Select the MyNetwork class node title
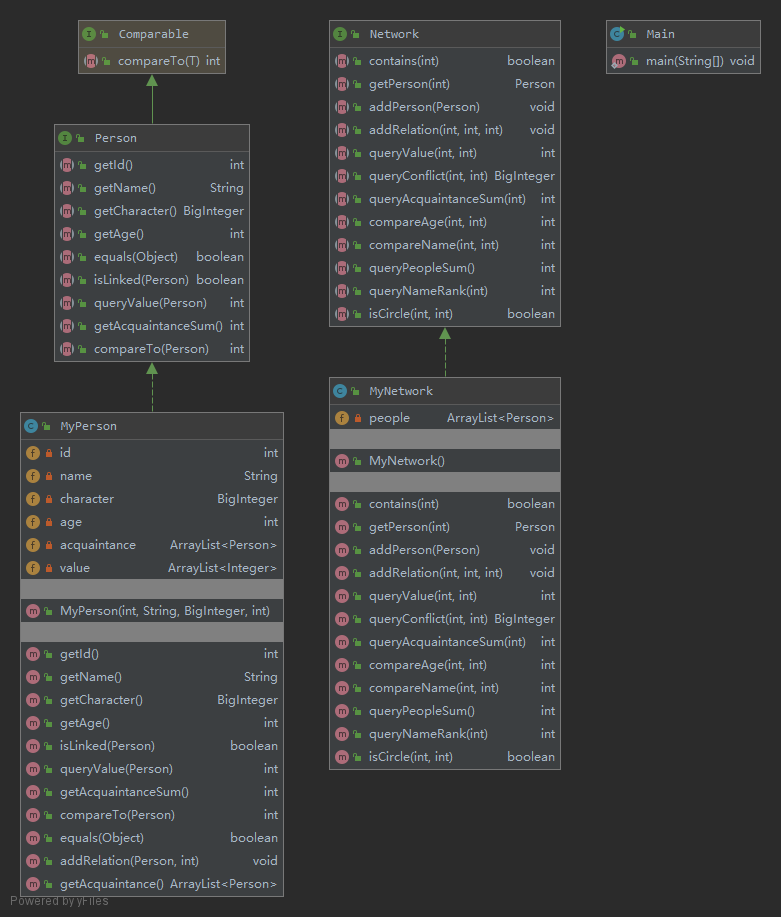 click(x=401, y=391)
